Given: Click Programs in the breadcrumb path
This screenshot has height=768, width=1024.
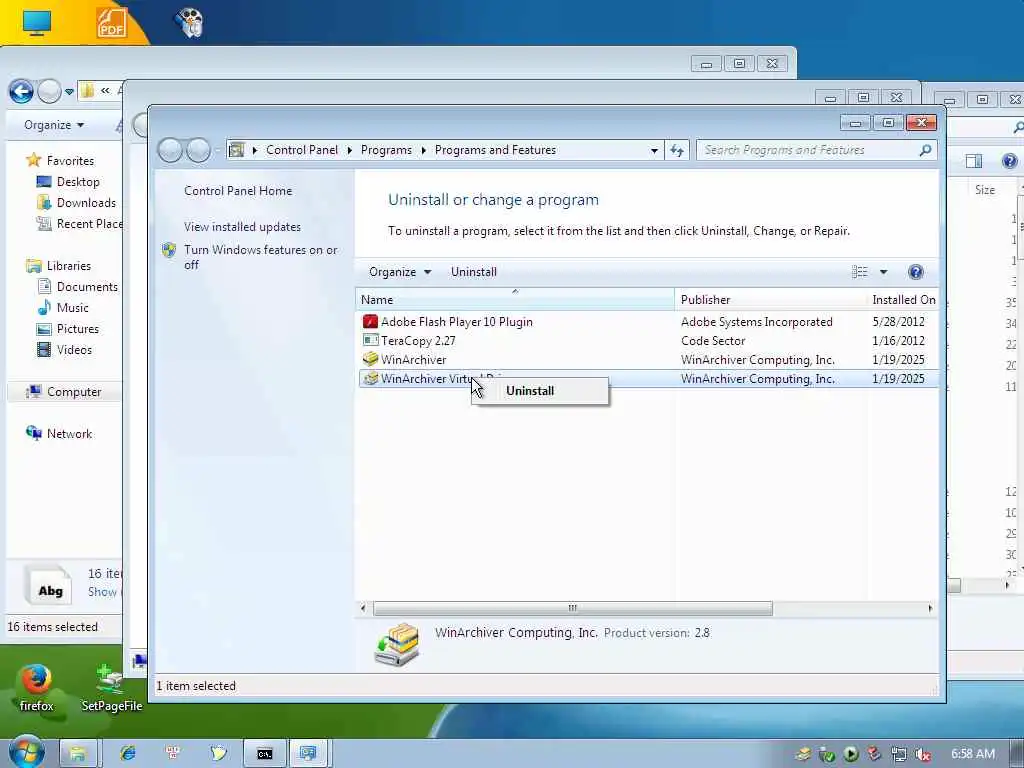Looking at the screenshot, I should 386,150.
